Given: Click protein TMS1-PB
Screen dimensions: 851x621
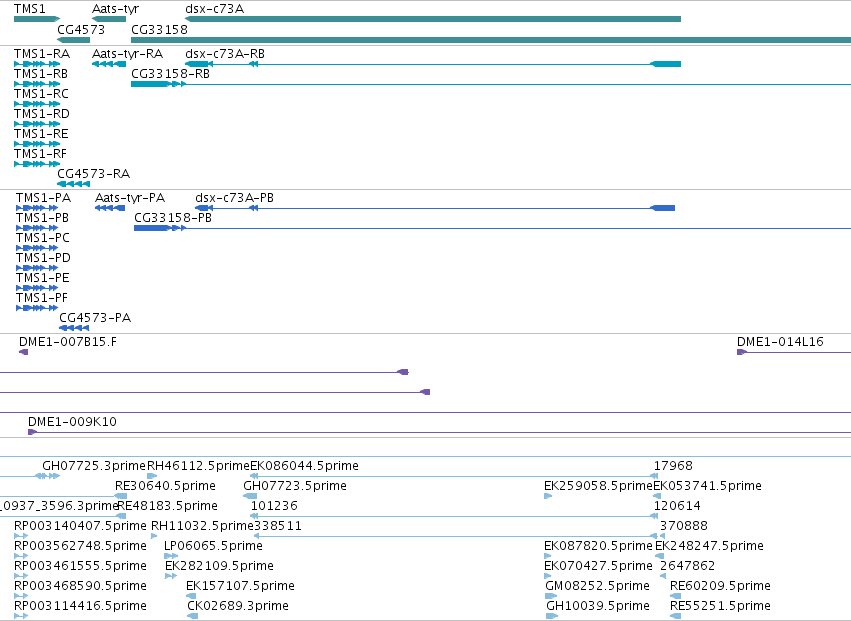Looking at the screenshot, I should [42, 218].
